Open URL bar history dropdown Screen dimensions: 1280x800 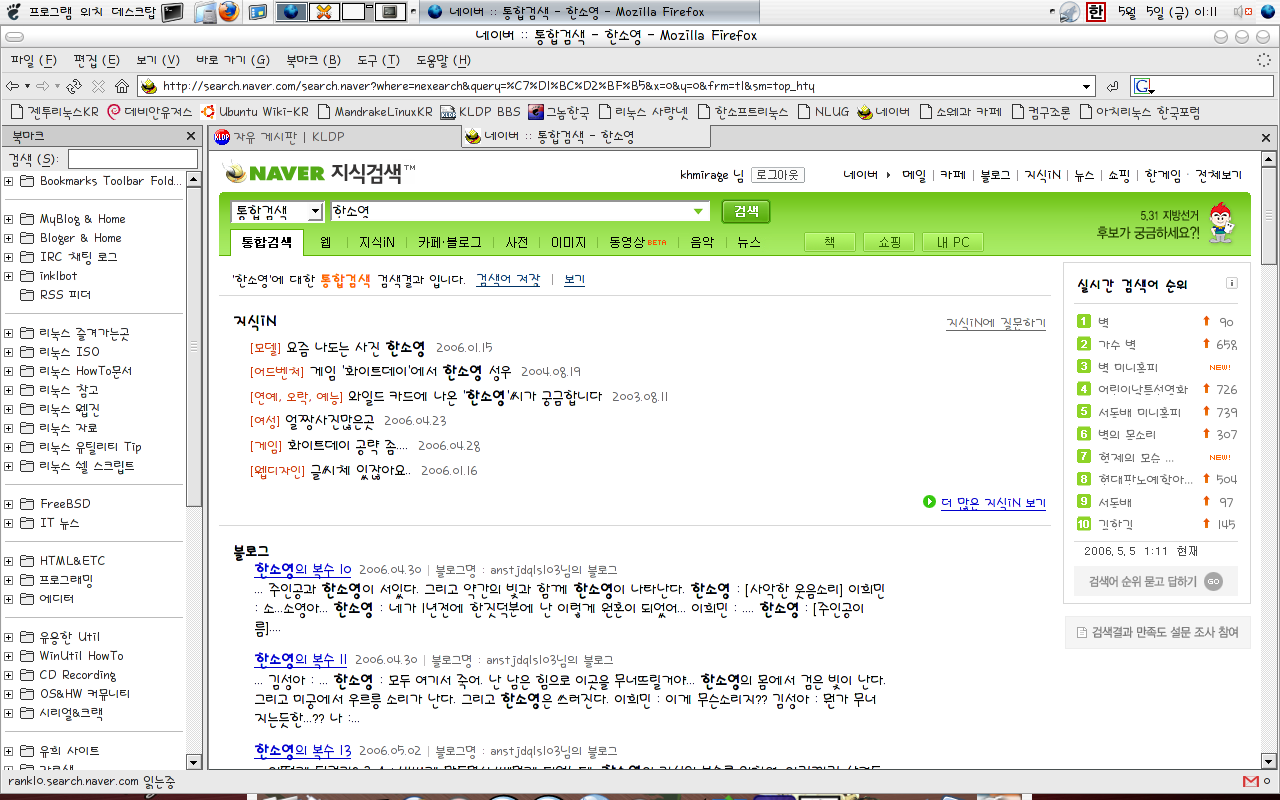point(1087,87)
